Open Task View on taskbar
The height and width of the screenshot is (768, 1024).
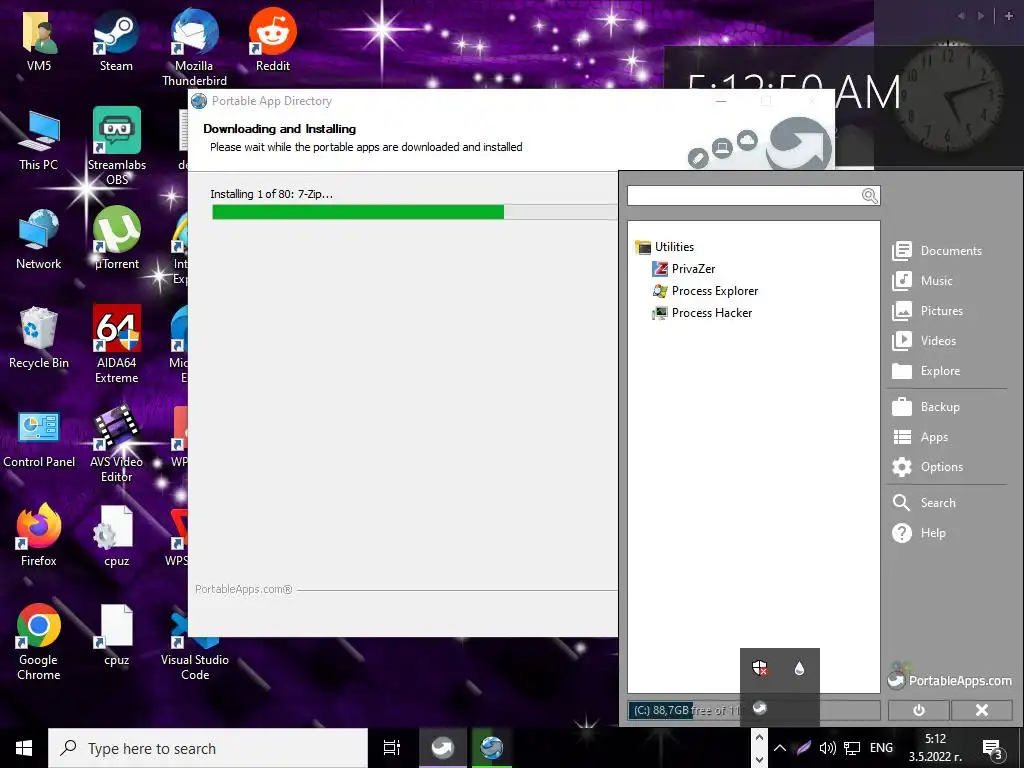[392, 748]
